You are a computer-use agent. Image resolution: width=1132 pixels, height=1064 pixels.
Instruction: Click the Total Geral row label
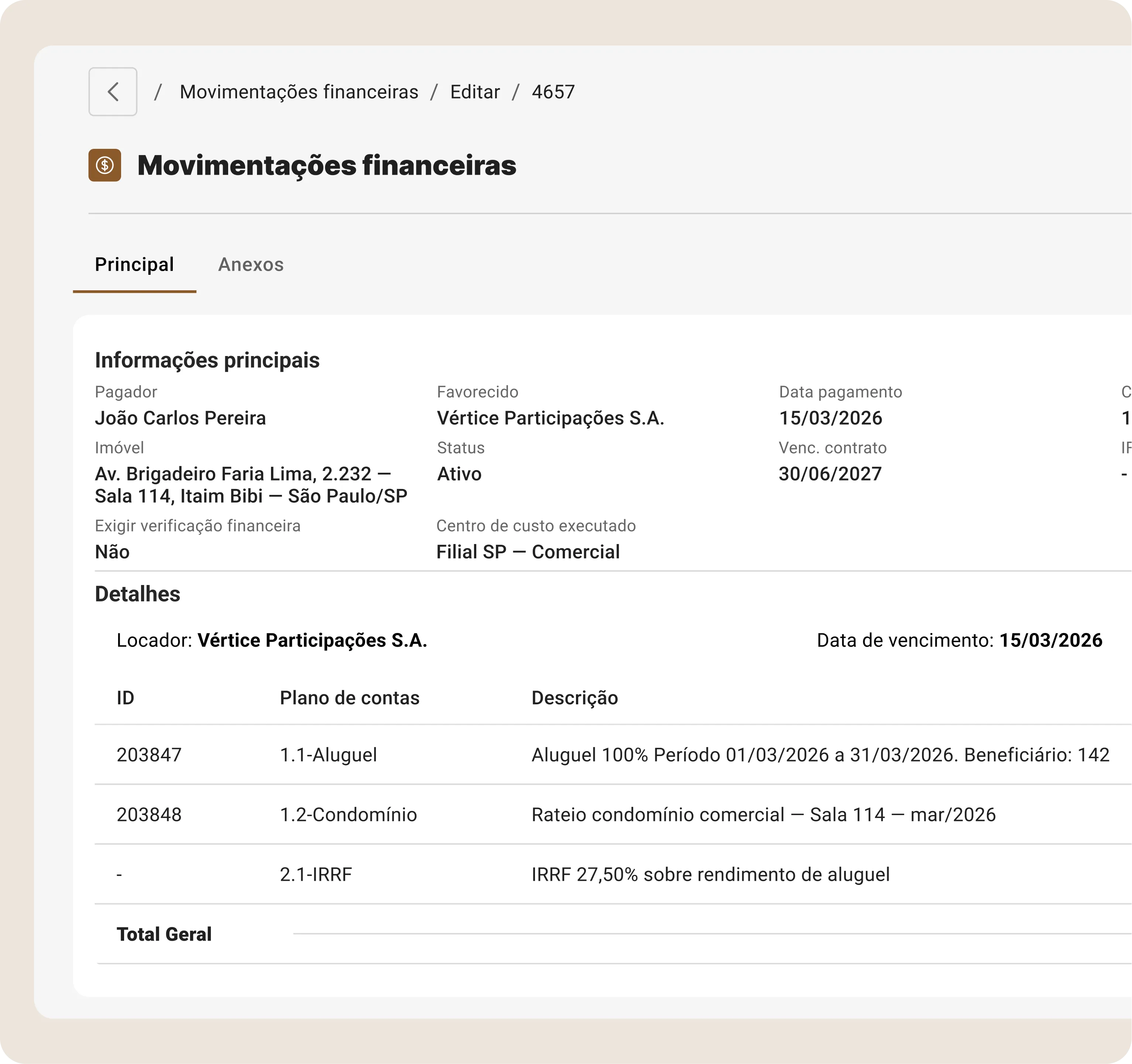click(x=164, y=934)
